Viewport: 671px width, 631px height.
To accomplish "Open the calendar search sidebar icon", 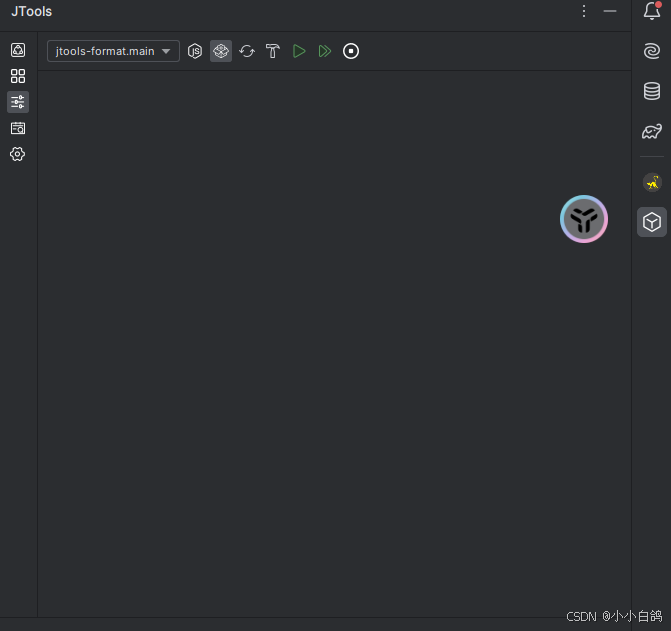I will coord(18,128).
